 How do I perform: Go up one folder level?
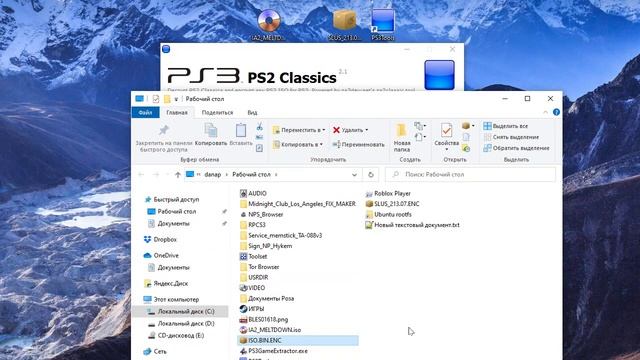pos(178,175)
